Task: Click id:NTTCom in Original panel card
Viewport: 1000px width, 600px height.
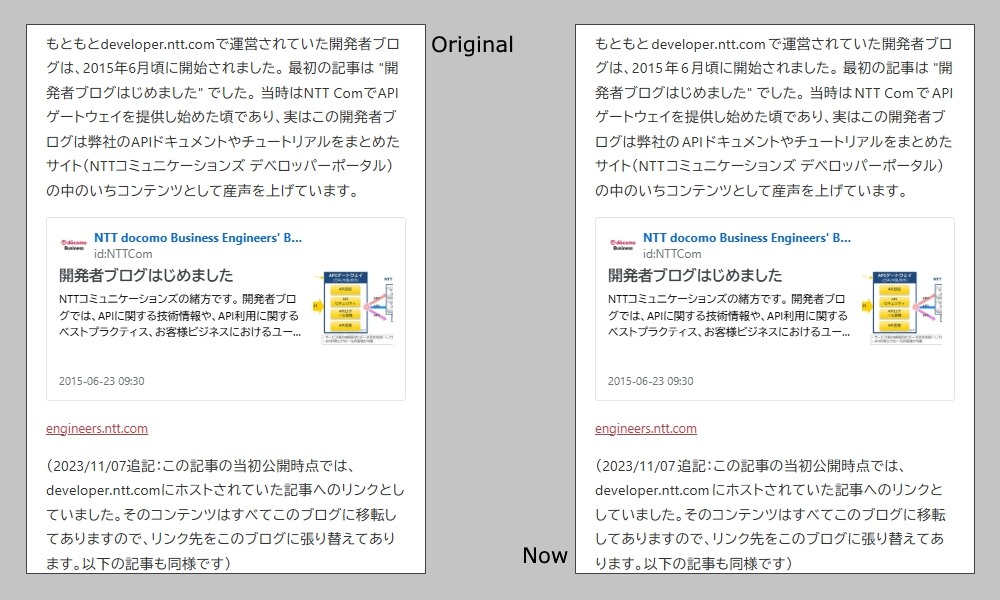Action: pos(123,254)
